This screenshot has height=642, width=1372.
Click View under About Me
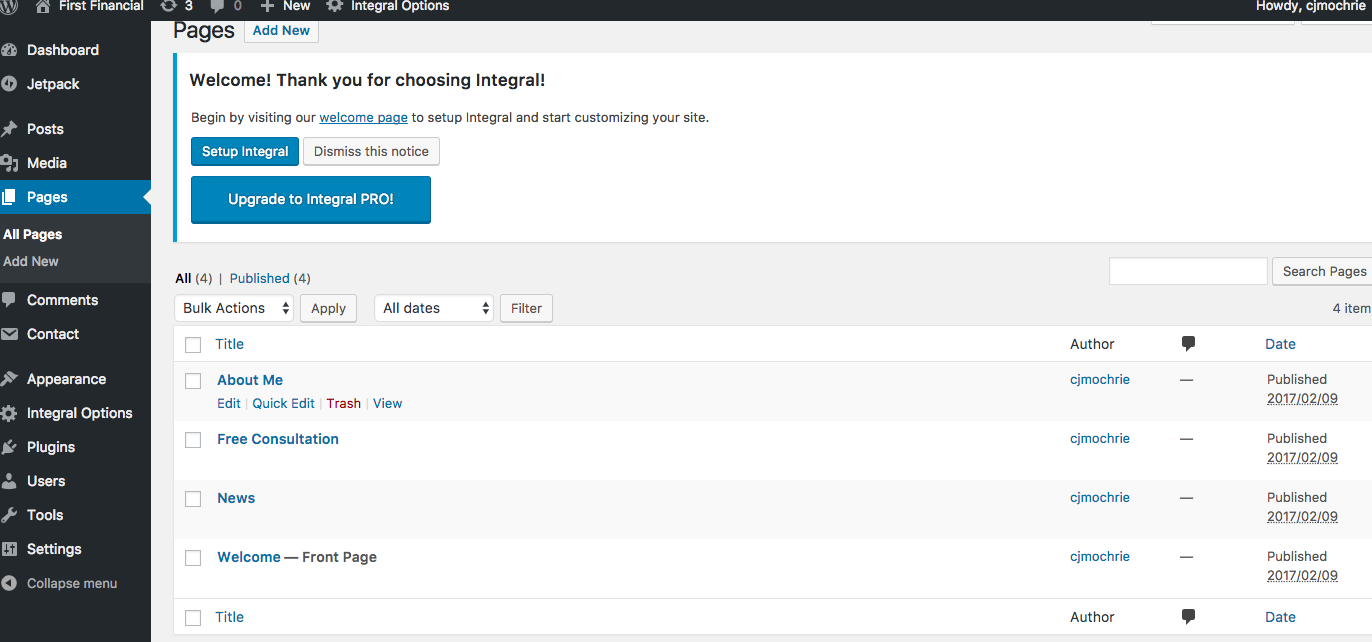387,403
